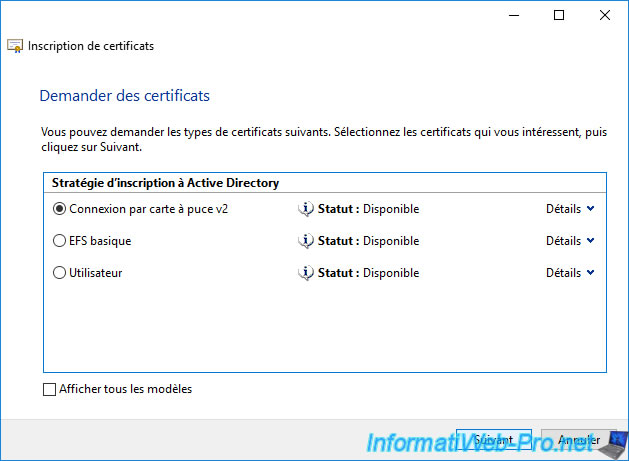The image size is (629, 461).
Task: Cancel enrollment with the Annuler button
Action: [579, 440]
